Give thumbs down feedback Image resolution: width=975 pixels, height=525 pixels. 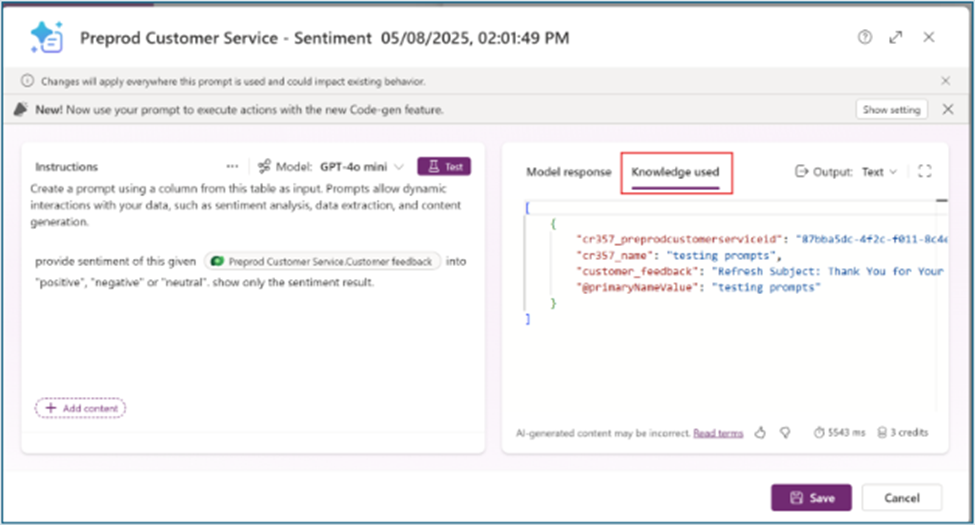tap(785, 432)
